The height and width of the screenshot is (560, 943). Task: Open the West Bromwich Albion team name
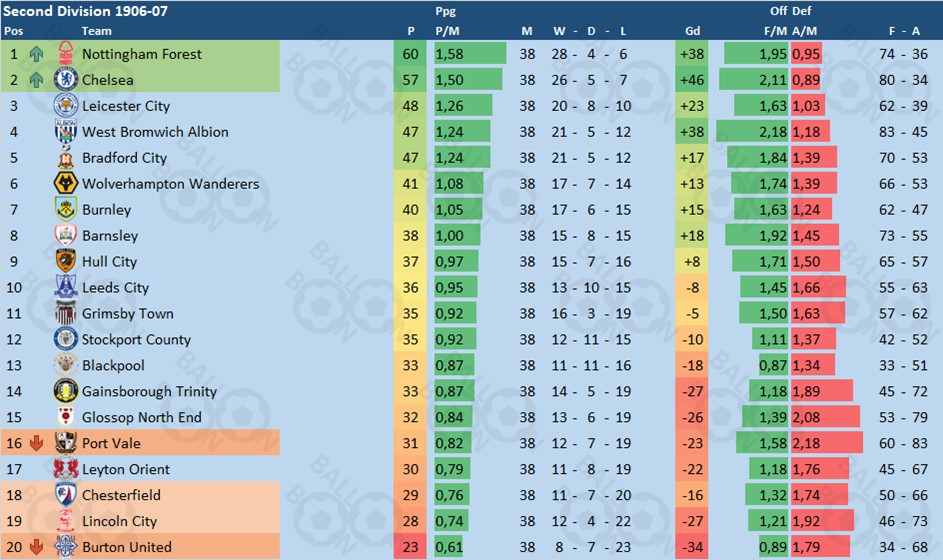[x=155, y=132]
